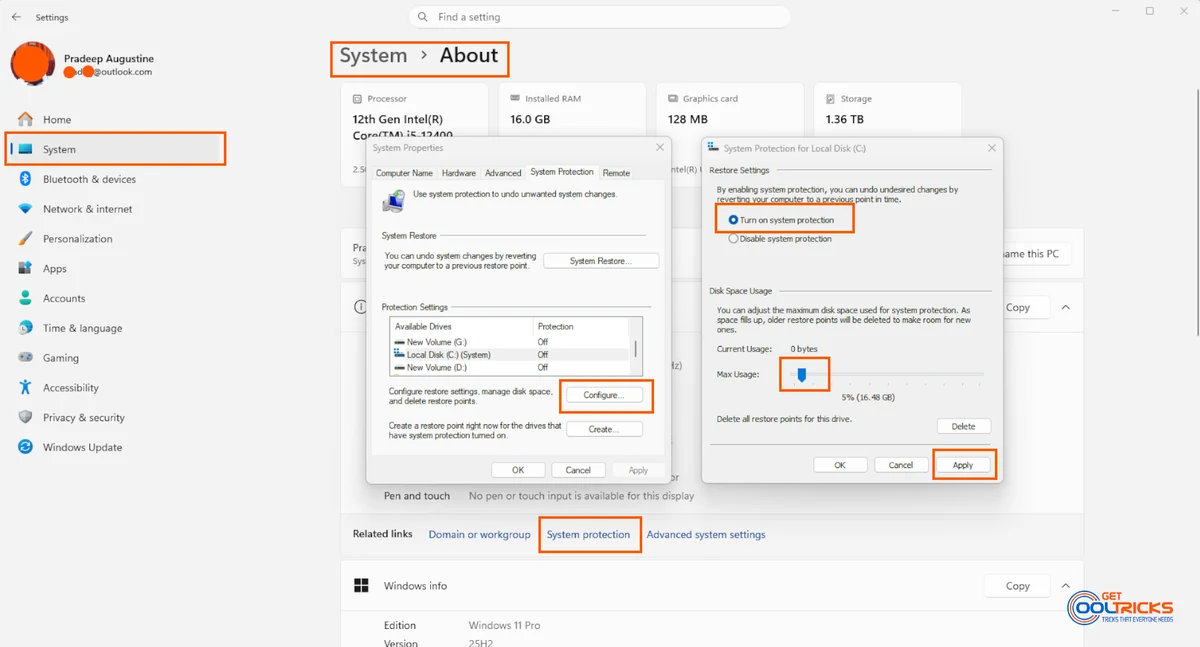Click Cancel in System Protection dialog

(901, 465)
